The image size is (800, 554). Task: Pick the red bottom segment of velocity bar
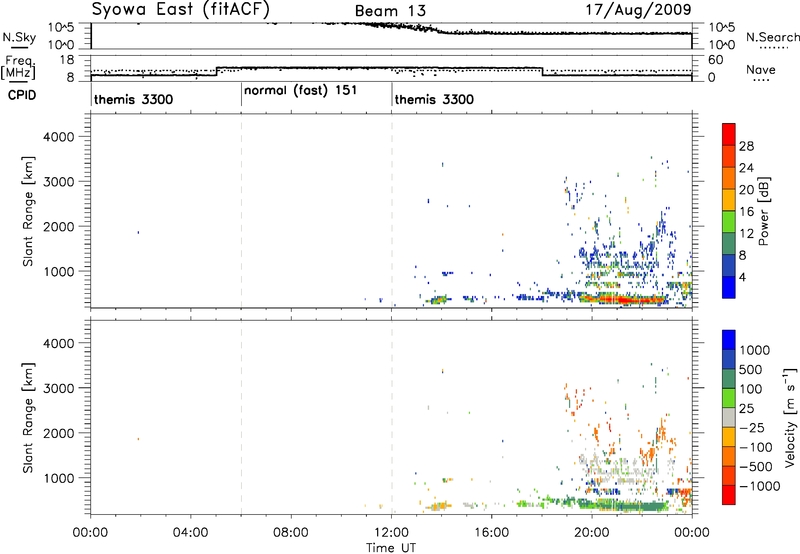click(x=729, y=495)
